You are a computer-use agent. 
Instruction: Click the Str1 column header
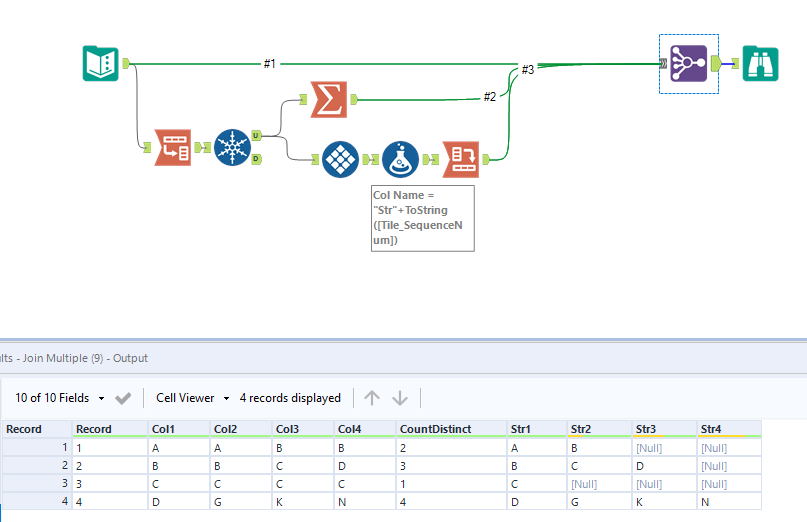[x=537, y=429]
